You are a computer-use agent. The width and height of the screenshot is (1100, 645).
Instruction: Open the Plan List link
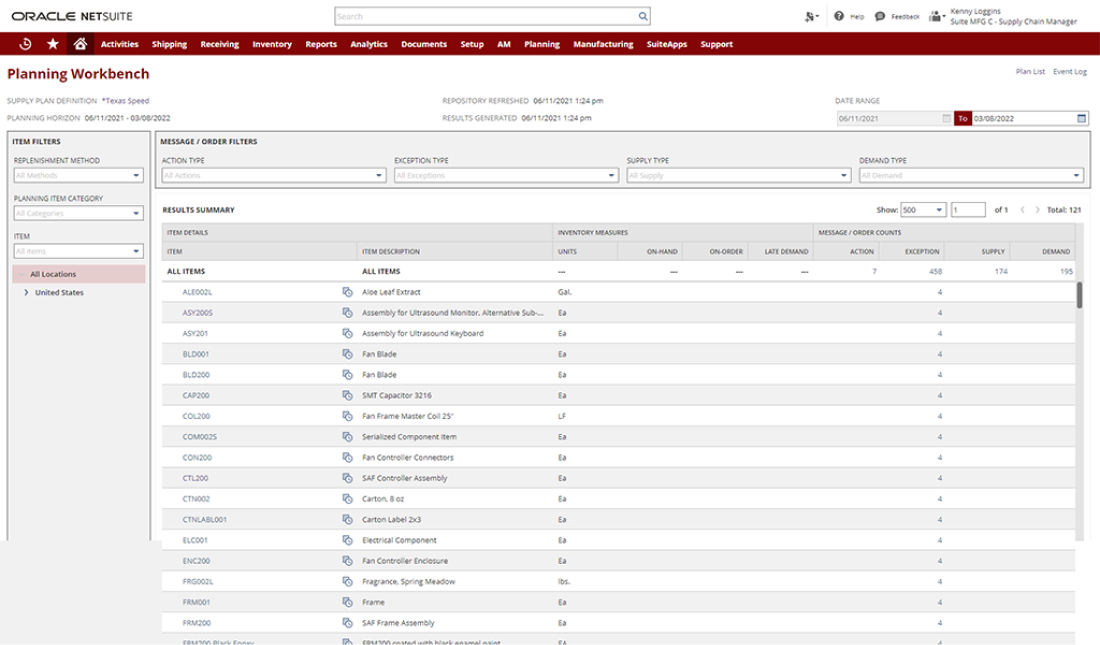coord(1030,72)
